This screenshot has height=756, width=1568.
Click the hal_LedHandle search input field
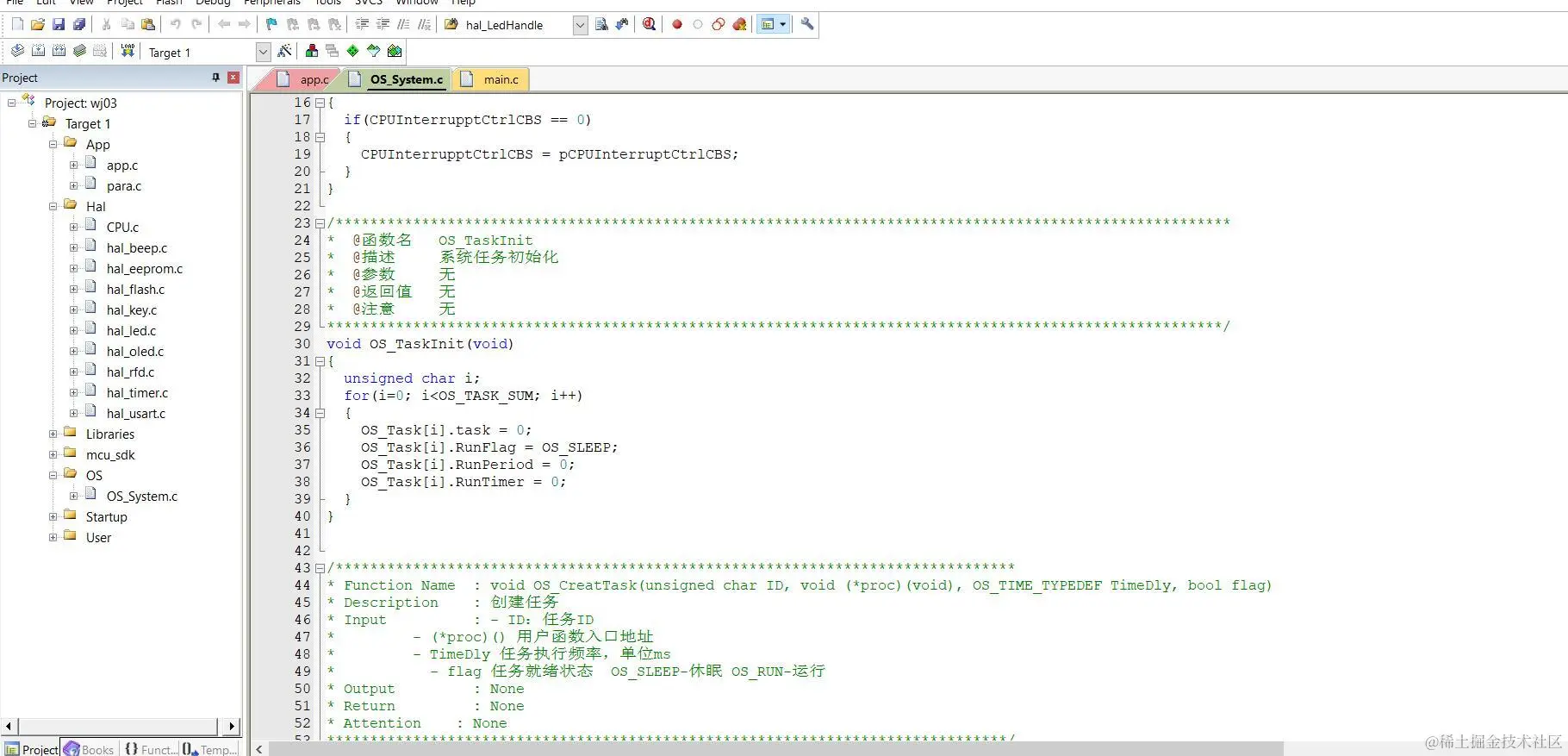(x=517, y=25)
